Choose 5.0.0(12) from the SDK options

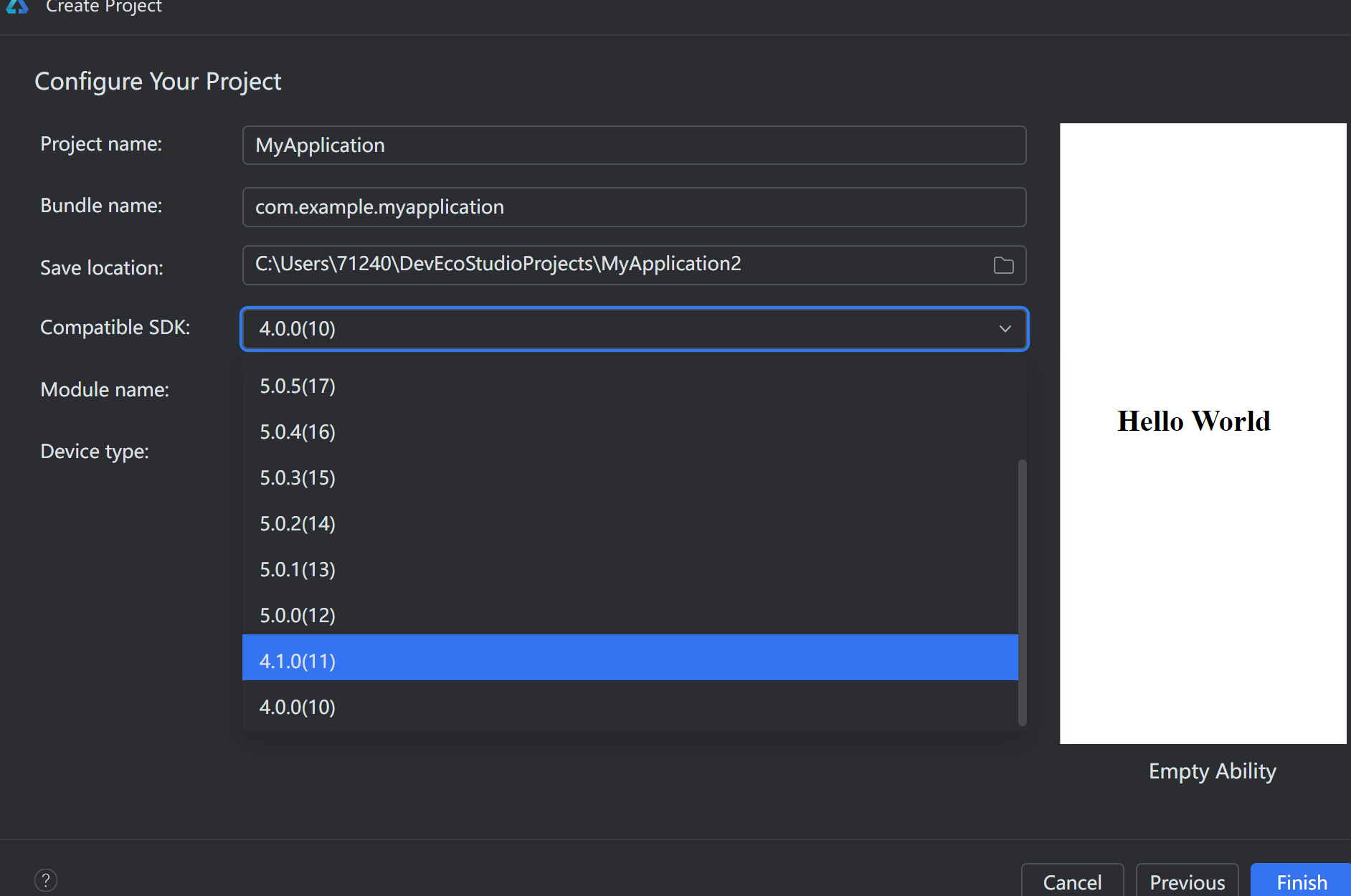[x=297, y=616]
